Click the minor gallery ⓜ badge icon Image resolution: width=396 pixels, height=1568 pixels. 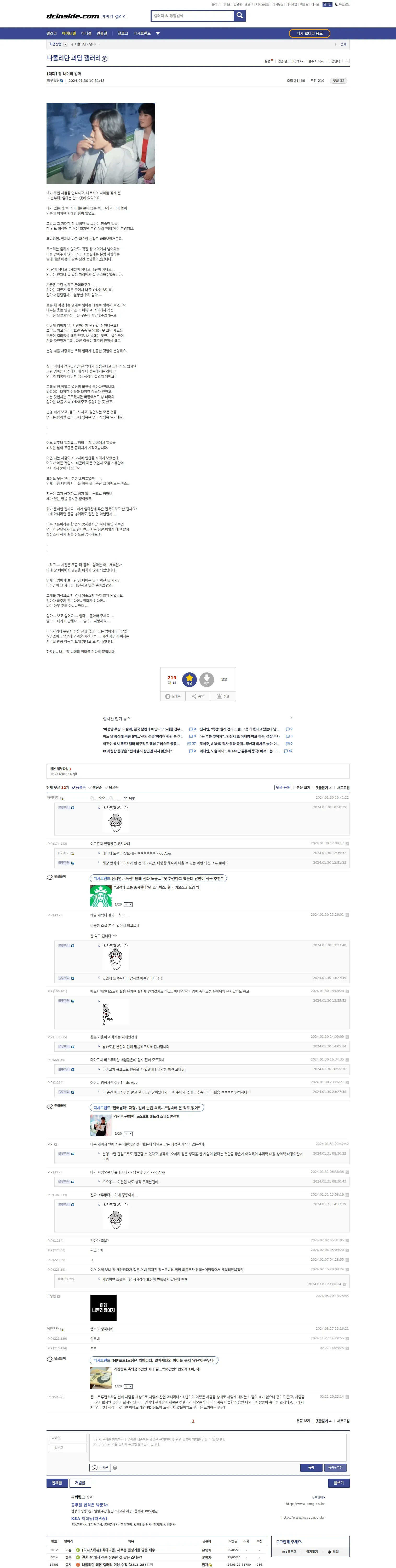(x=105, y=59)
